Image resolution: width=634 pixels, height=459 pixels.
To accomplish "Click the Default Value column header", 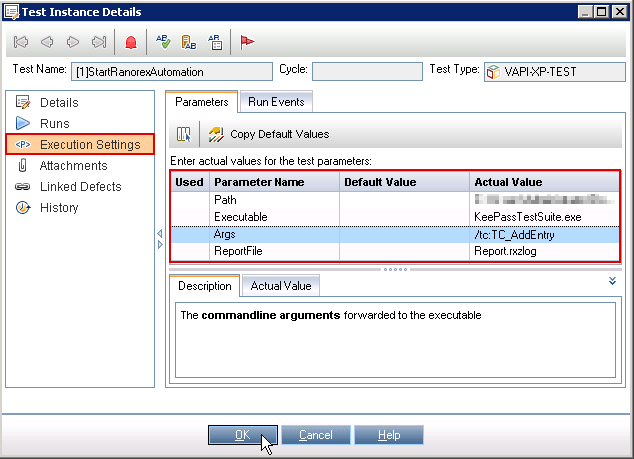I will [x=404, y=182].
